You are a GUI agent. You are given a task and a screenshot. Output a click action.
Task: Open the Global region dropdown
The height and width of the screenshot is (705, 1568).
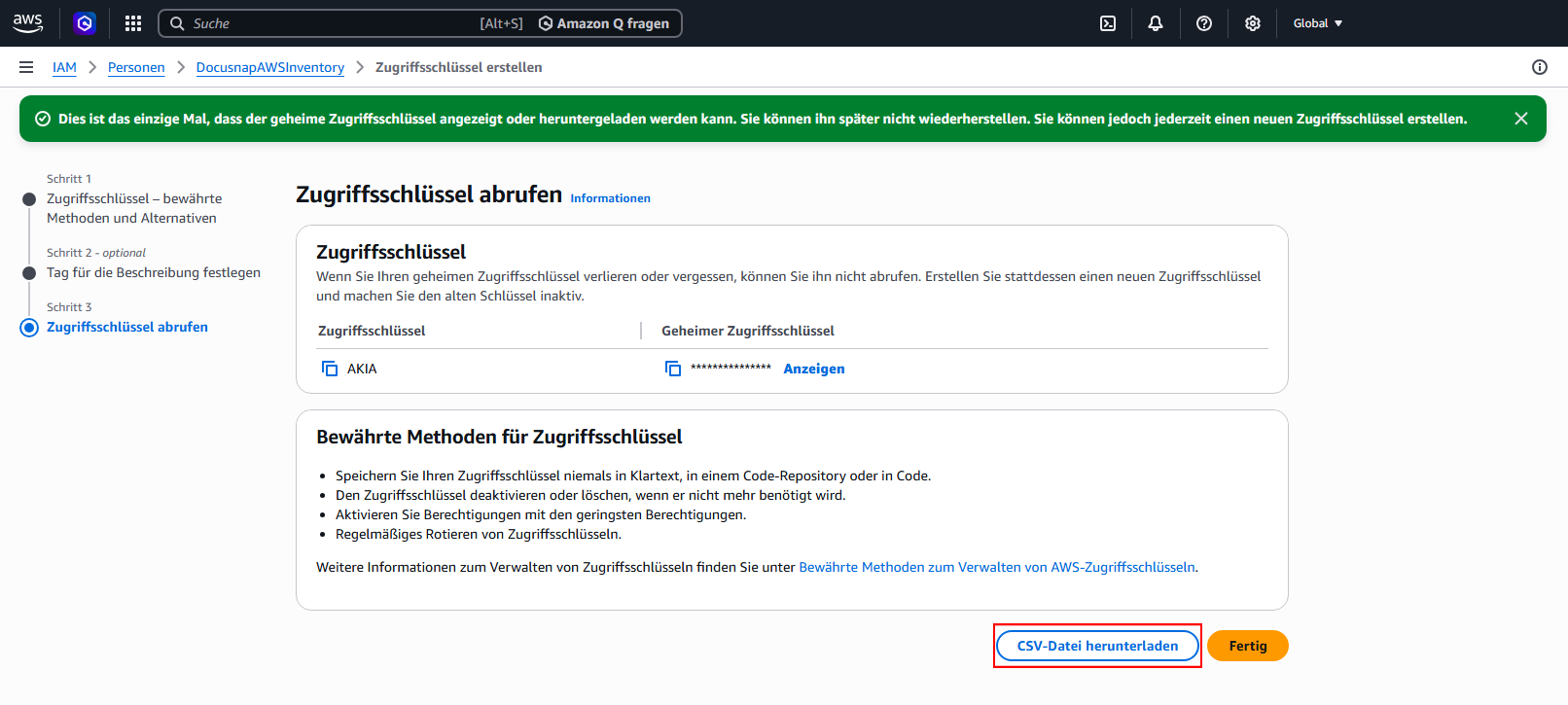coord(1318,23)
